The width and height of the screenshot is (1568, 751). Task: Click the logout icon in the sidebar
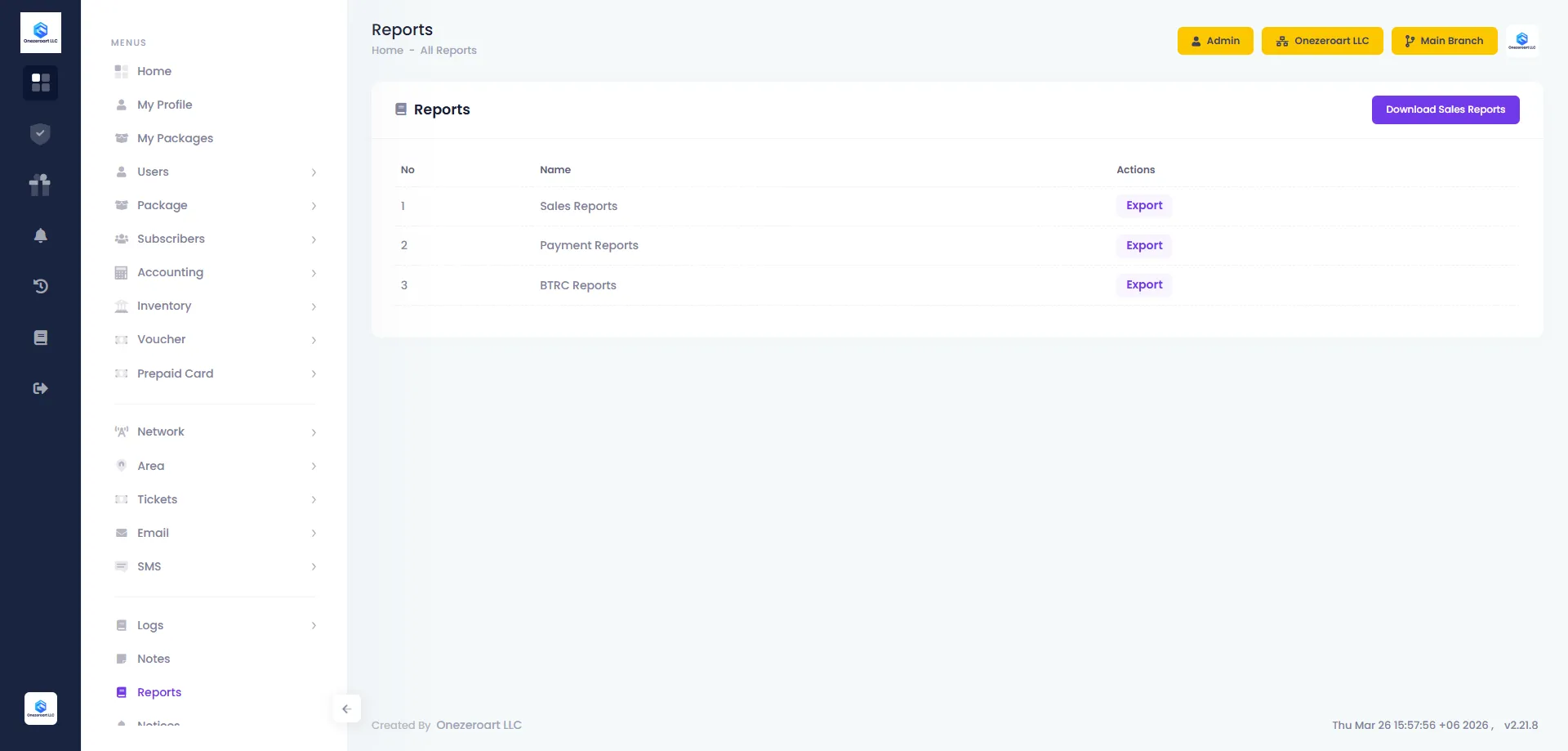tap(40, 388)
